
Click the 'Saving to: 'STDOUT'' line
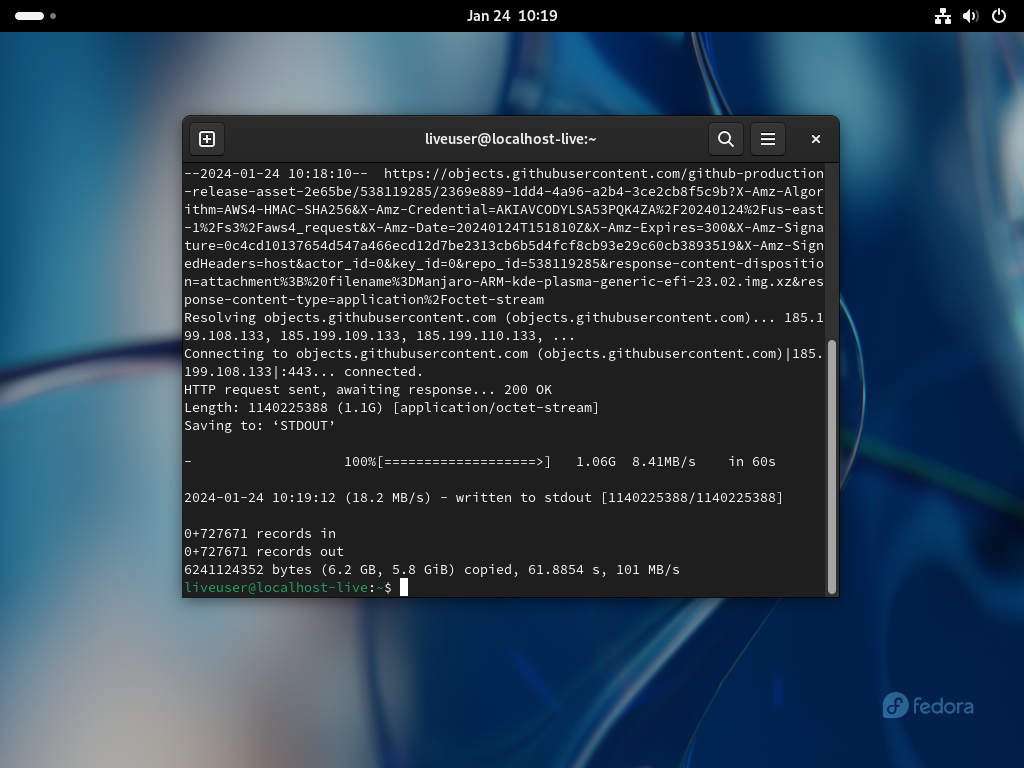coord(259,426)
